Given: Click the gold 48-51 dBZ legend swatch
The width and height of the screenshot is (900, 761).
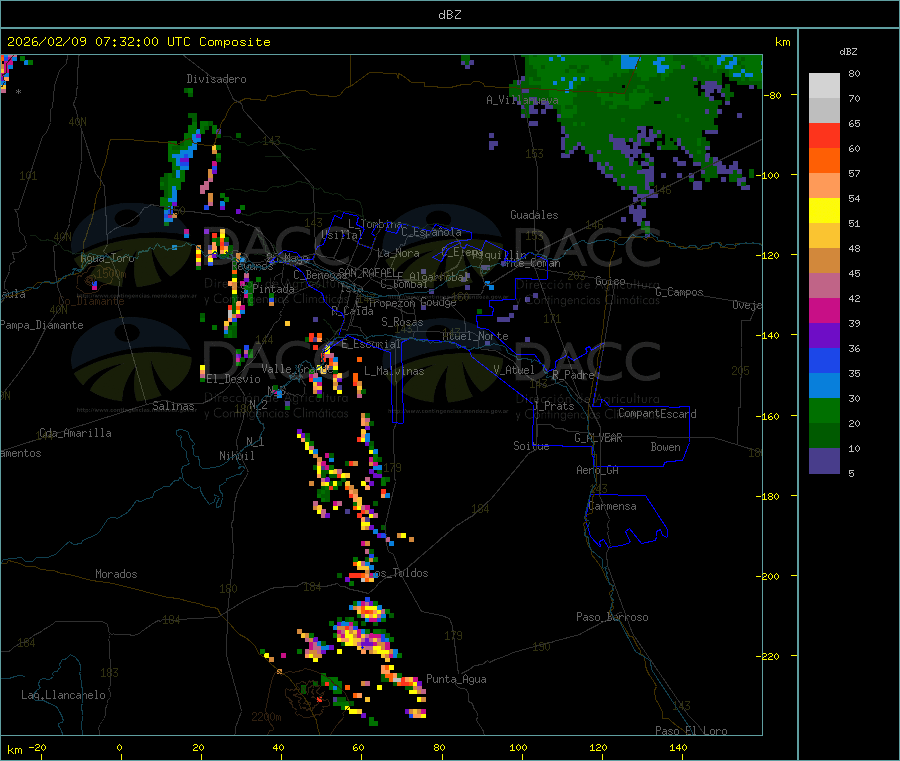Looking at the screenshot, I should (x=824, y=236).
